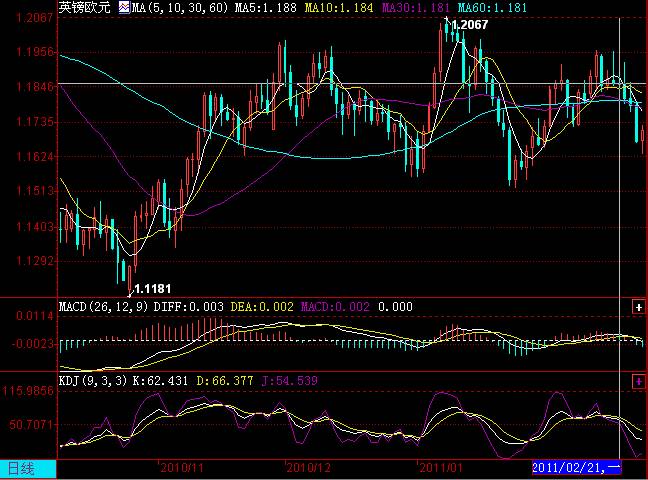
Task: Click the MACD(26,12,9) indicator label
Action: click(x=103, y=307)
